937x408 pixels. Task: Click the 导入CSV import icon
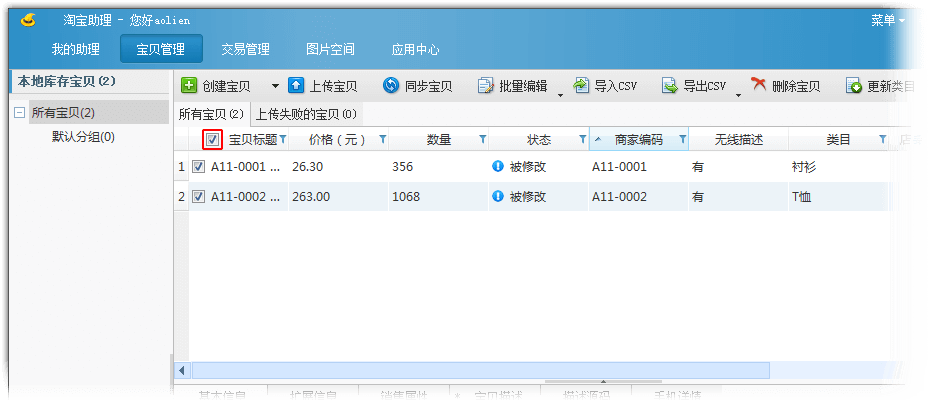pos(581,85)
